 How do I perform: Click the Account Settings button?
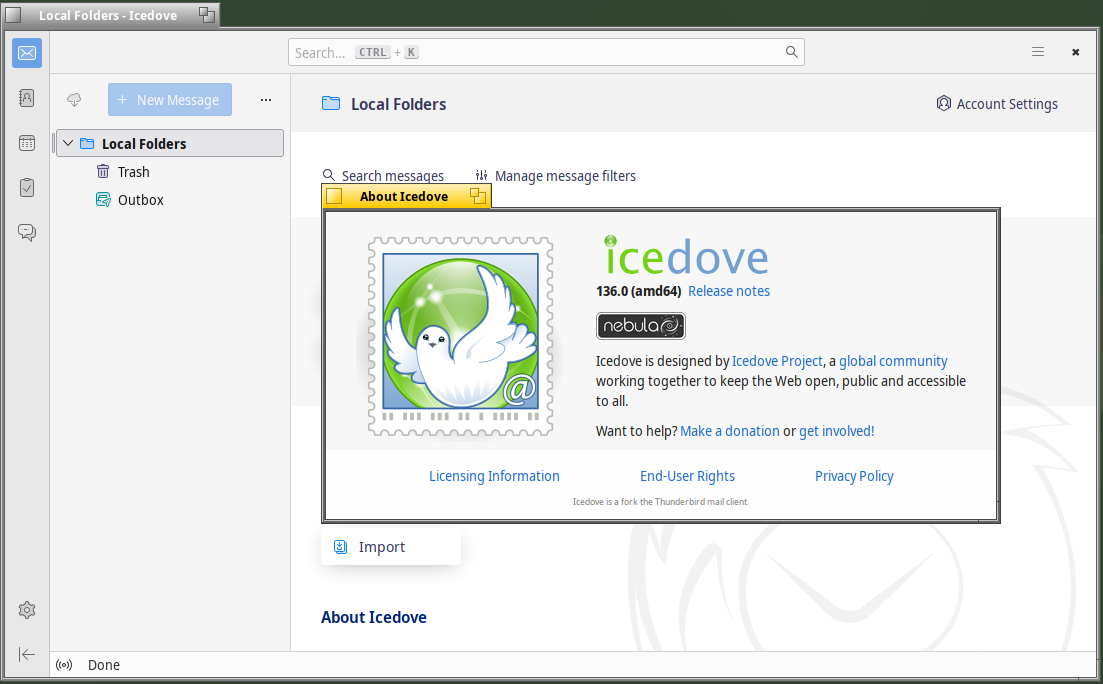click(997, 103)
